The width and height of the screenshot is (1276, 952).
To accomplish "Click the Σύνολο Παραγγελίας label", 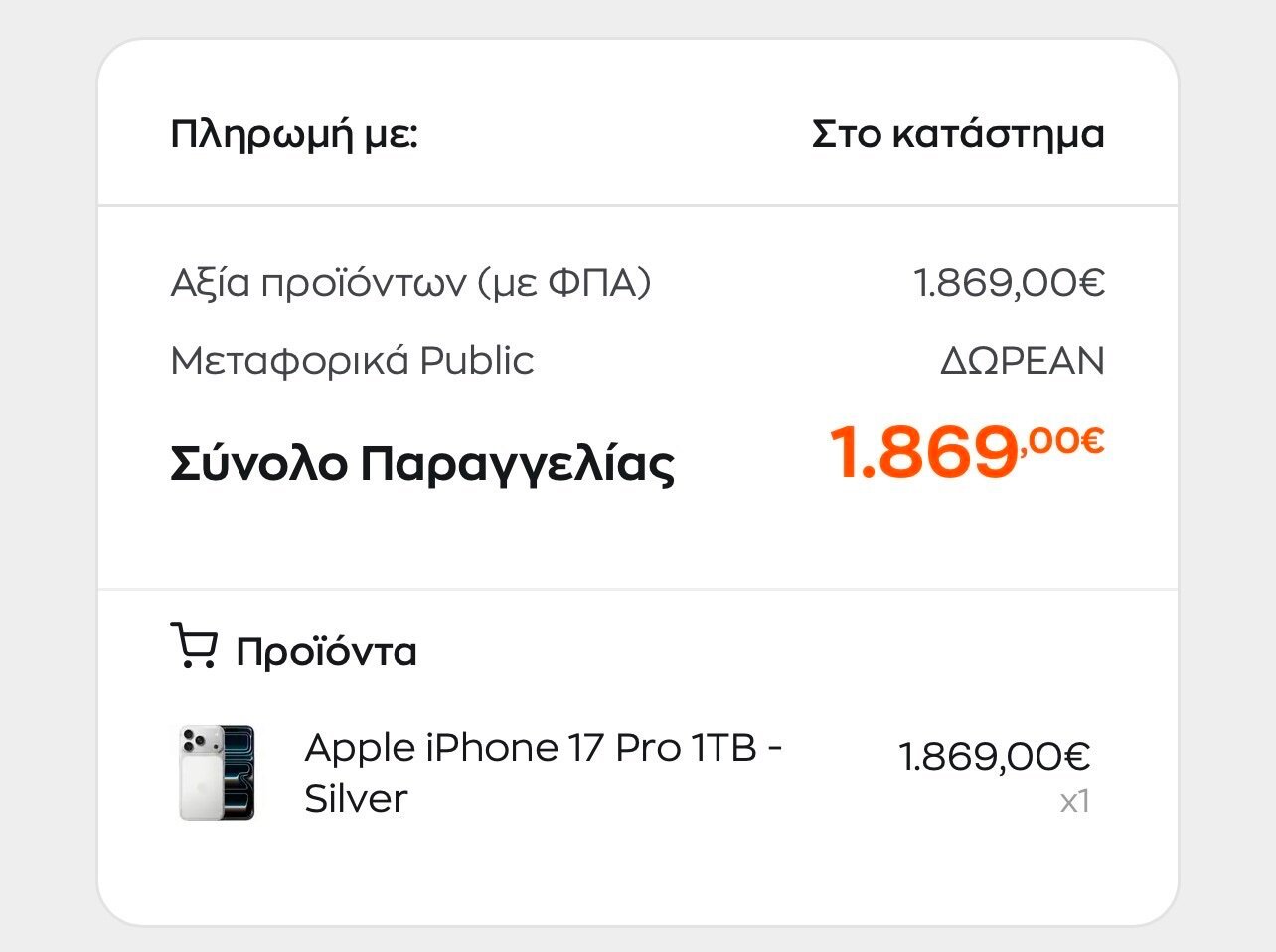I will [x=422, y=464].
